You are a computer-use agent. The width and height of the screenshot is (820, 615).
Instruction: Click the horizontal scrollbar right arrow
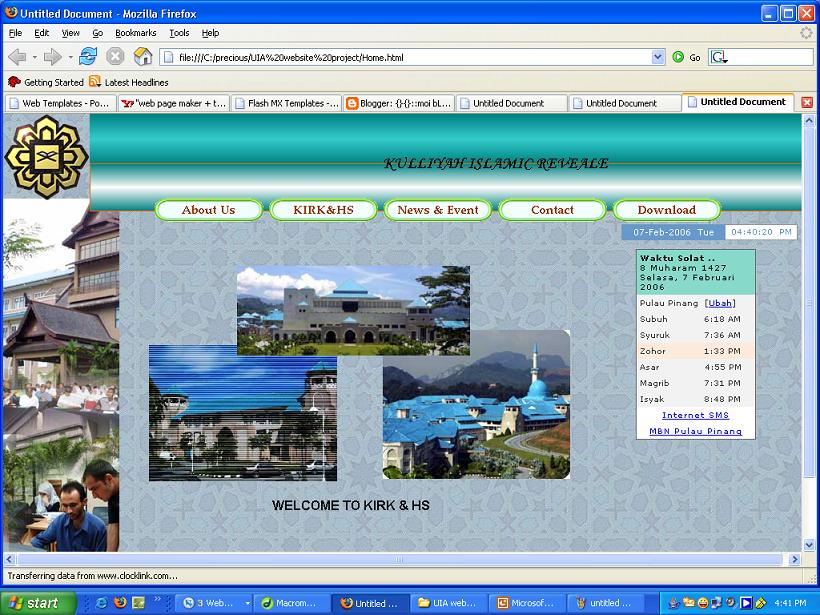click(795, 560)
